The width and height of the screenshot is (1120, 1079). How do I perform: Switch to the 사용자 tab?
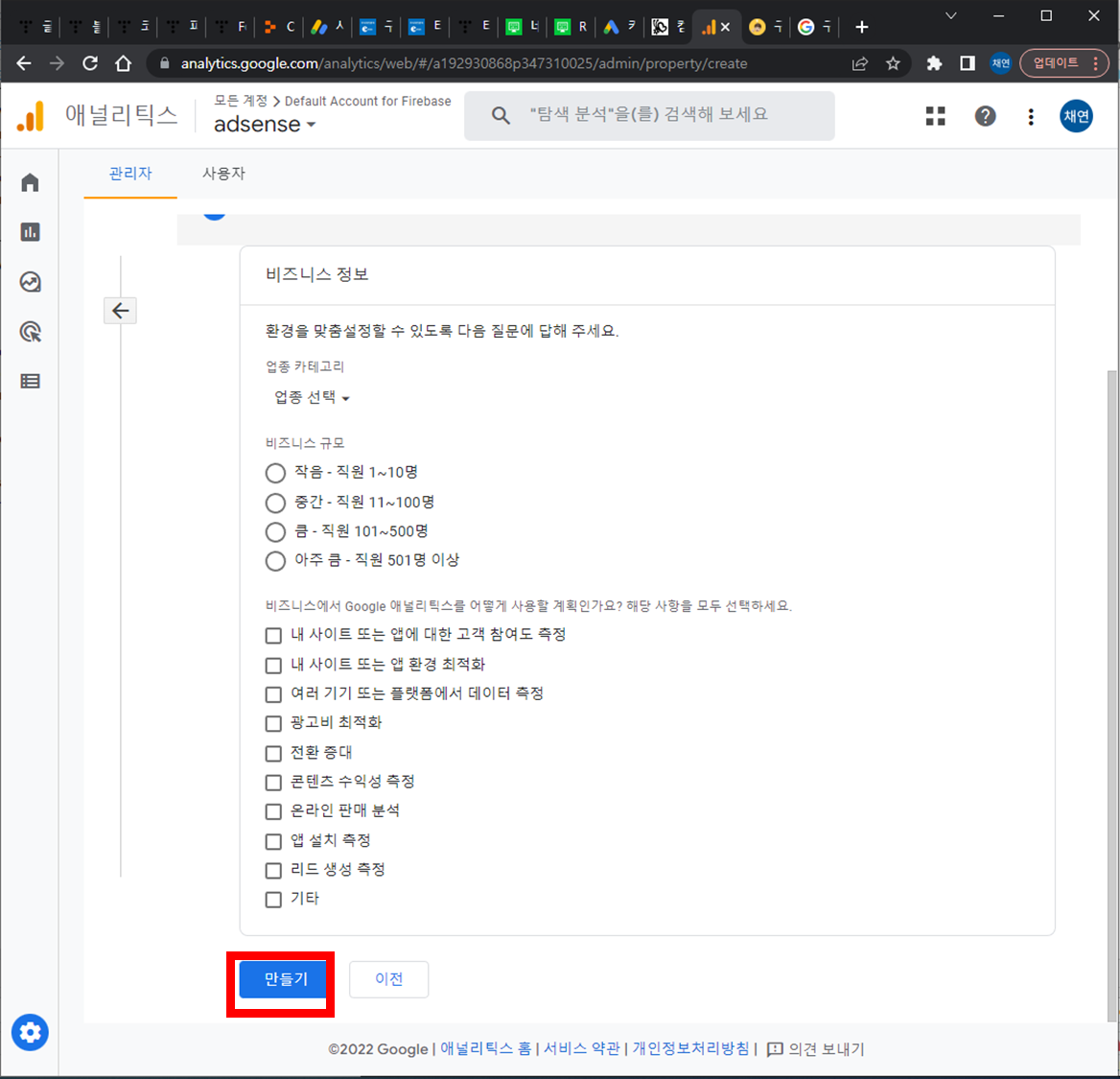pyautogui.click(x=223, y=174)
